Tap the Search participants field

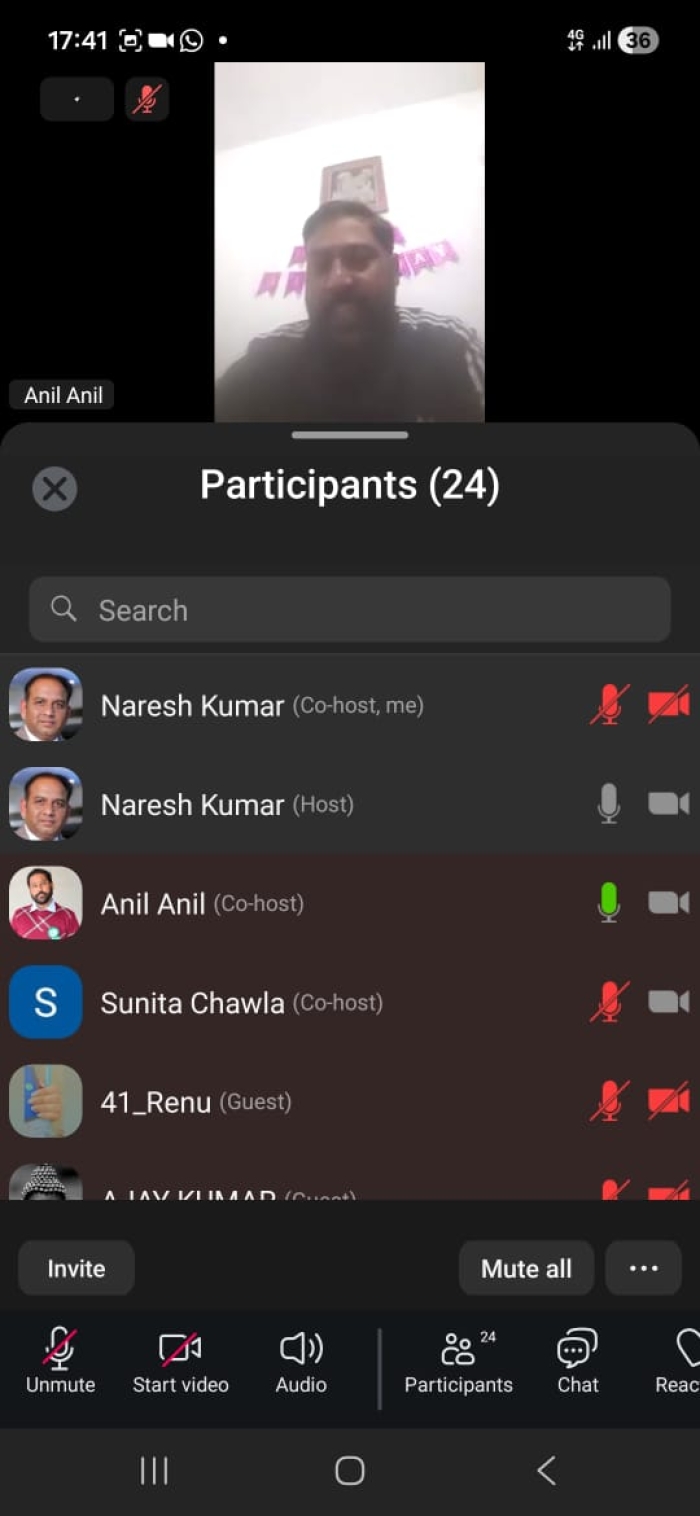point(349,610)
